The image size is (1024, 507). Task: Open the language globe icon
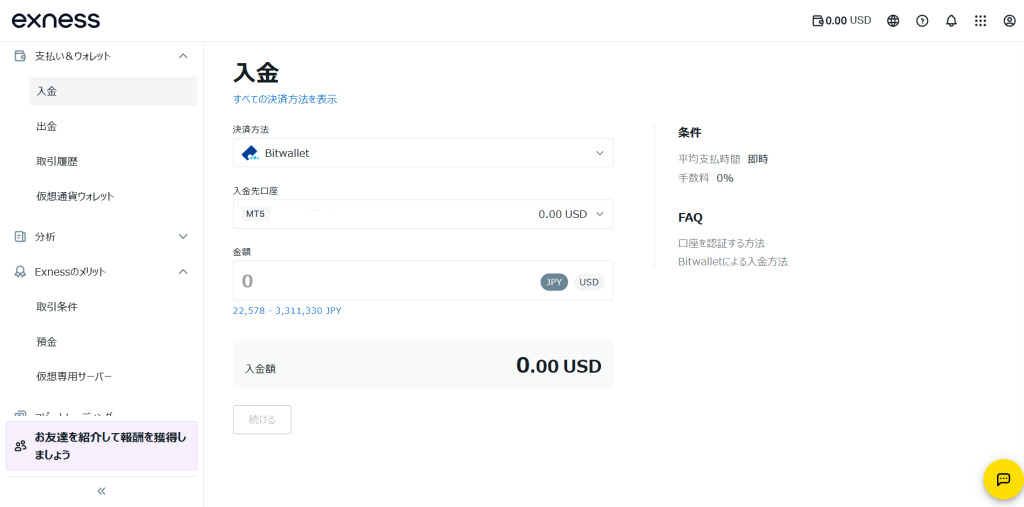point(893,21)
